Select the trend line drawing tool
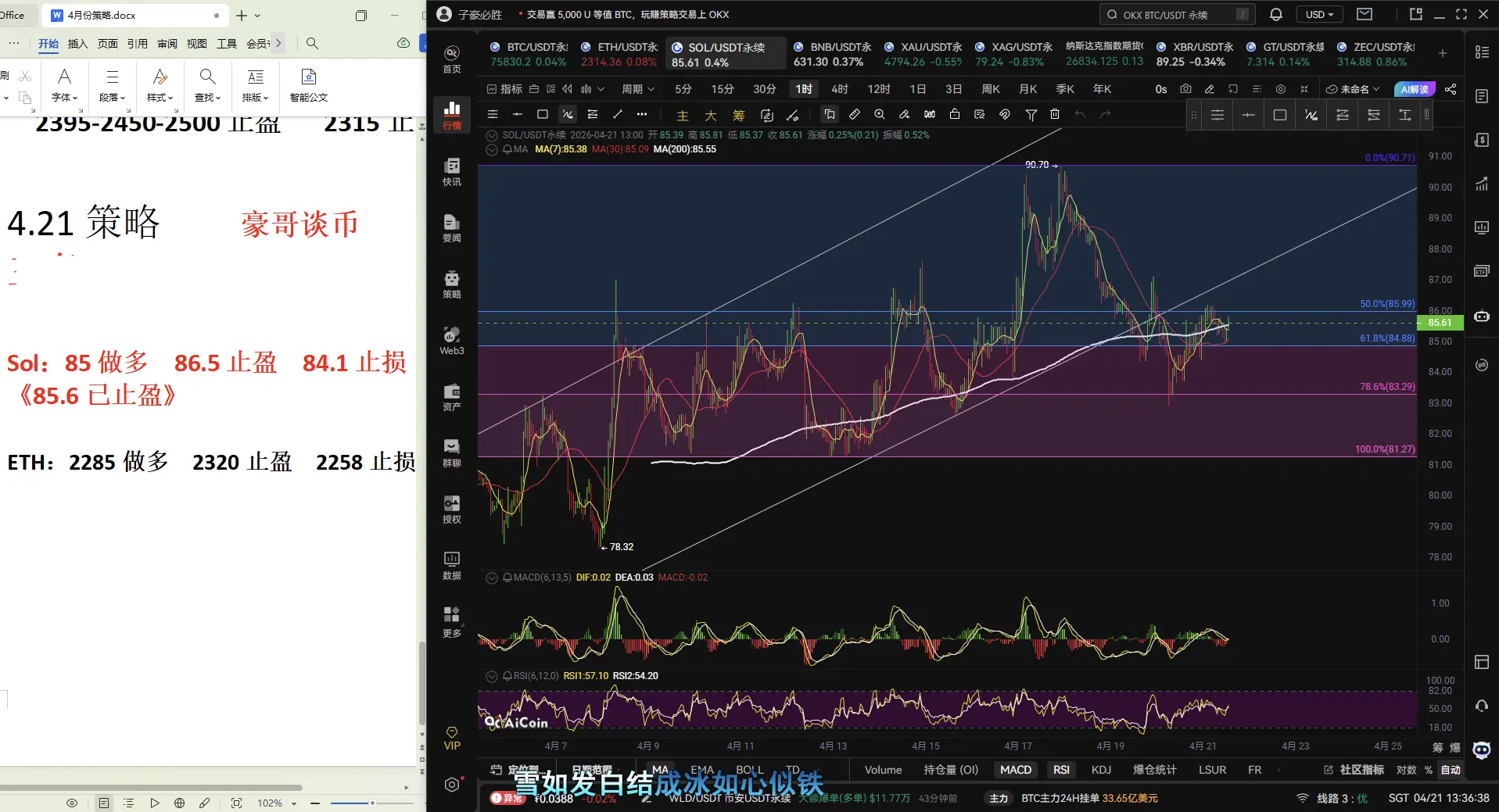The height and width of the screenshot is (812, 1499). tap(618, 115)
